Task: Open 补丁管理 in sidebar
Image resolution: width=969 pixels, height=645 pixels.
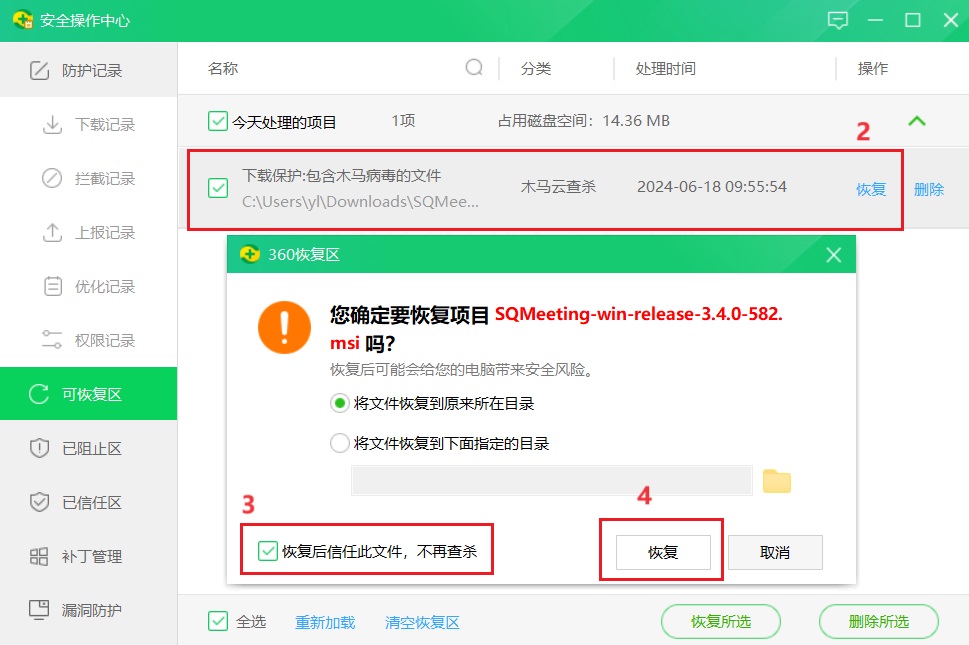Action: tap(88, 557)
